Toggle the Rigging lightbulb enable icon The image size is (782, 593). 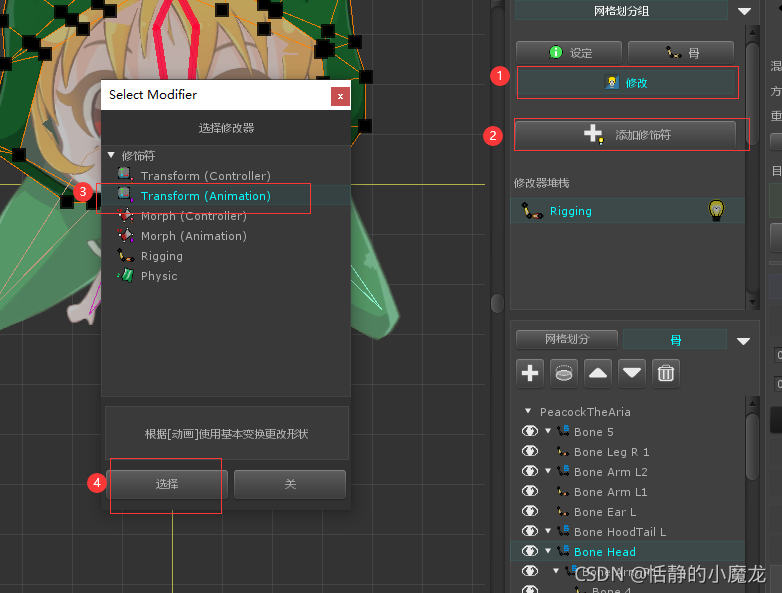point(716,210)
